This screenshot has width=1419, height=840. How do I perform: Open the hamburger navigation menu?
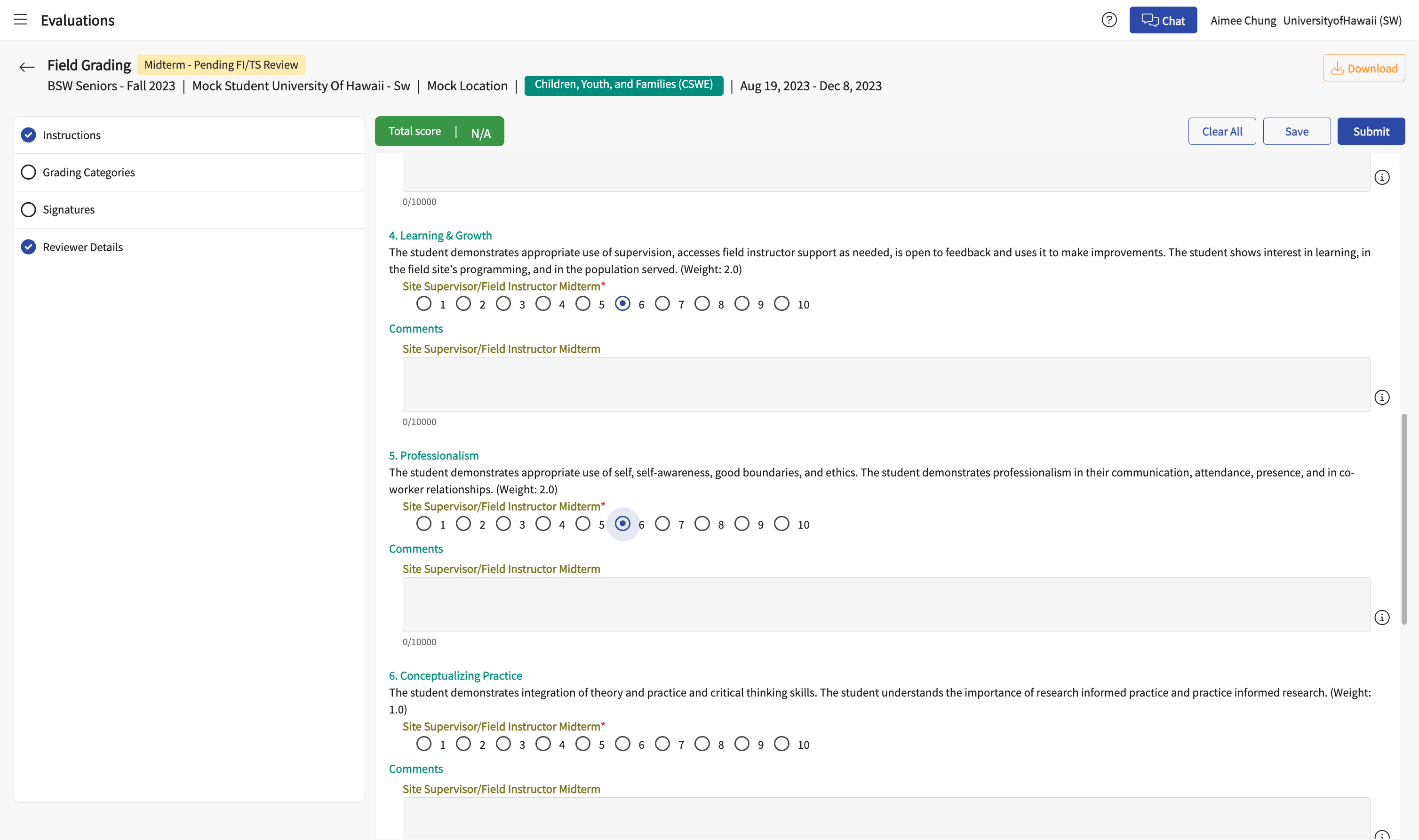(20, 20)
